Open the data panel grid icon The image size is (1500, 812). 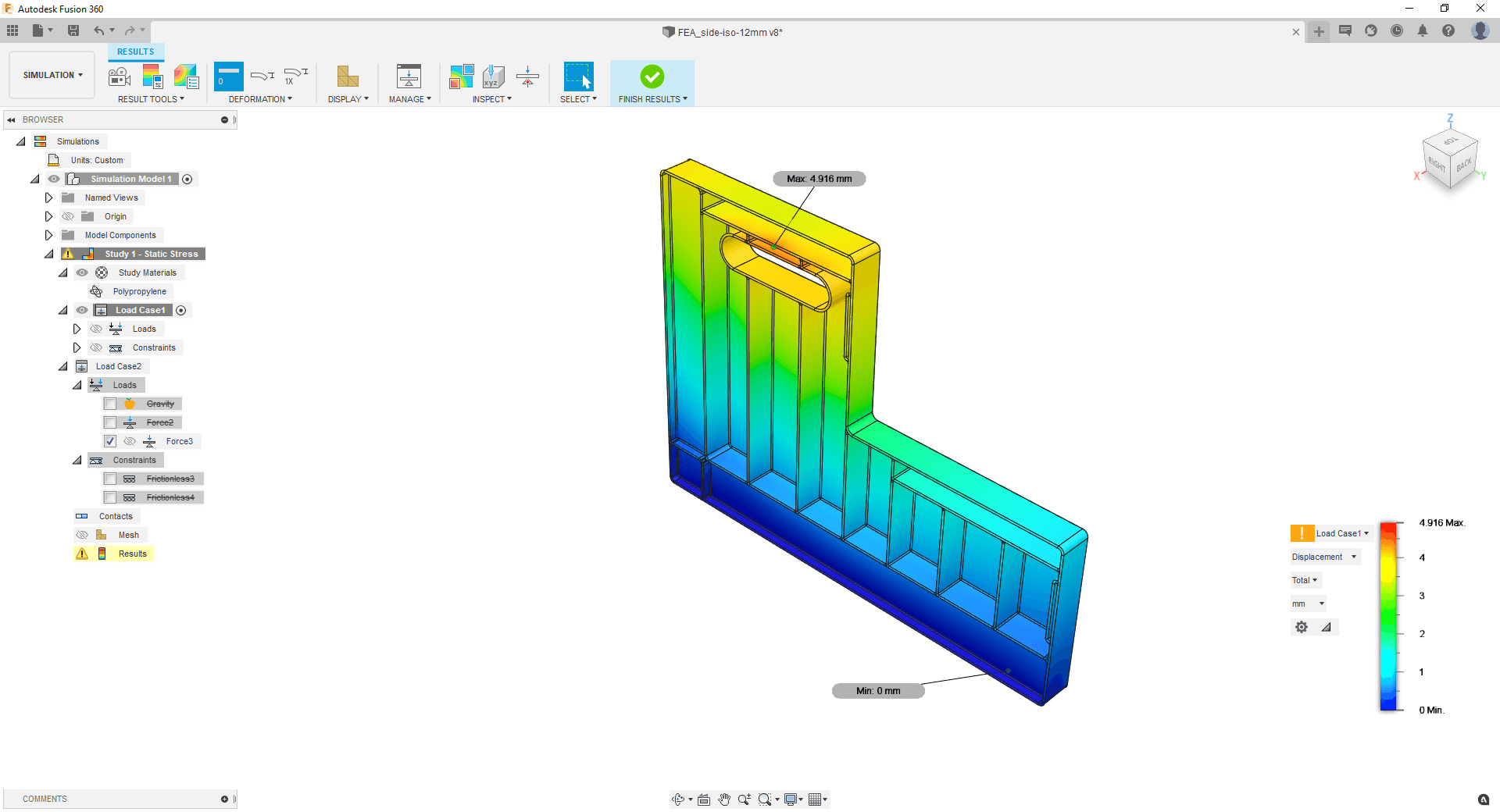[12, 30]
